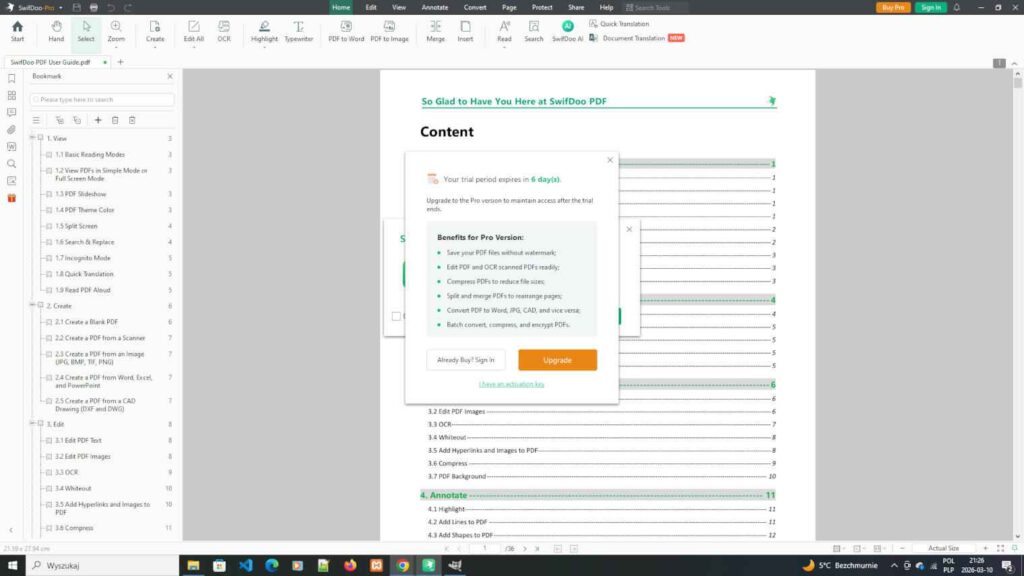Click the 'I have an activation key' link
1024x576 pixels.
[513, 383]
